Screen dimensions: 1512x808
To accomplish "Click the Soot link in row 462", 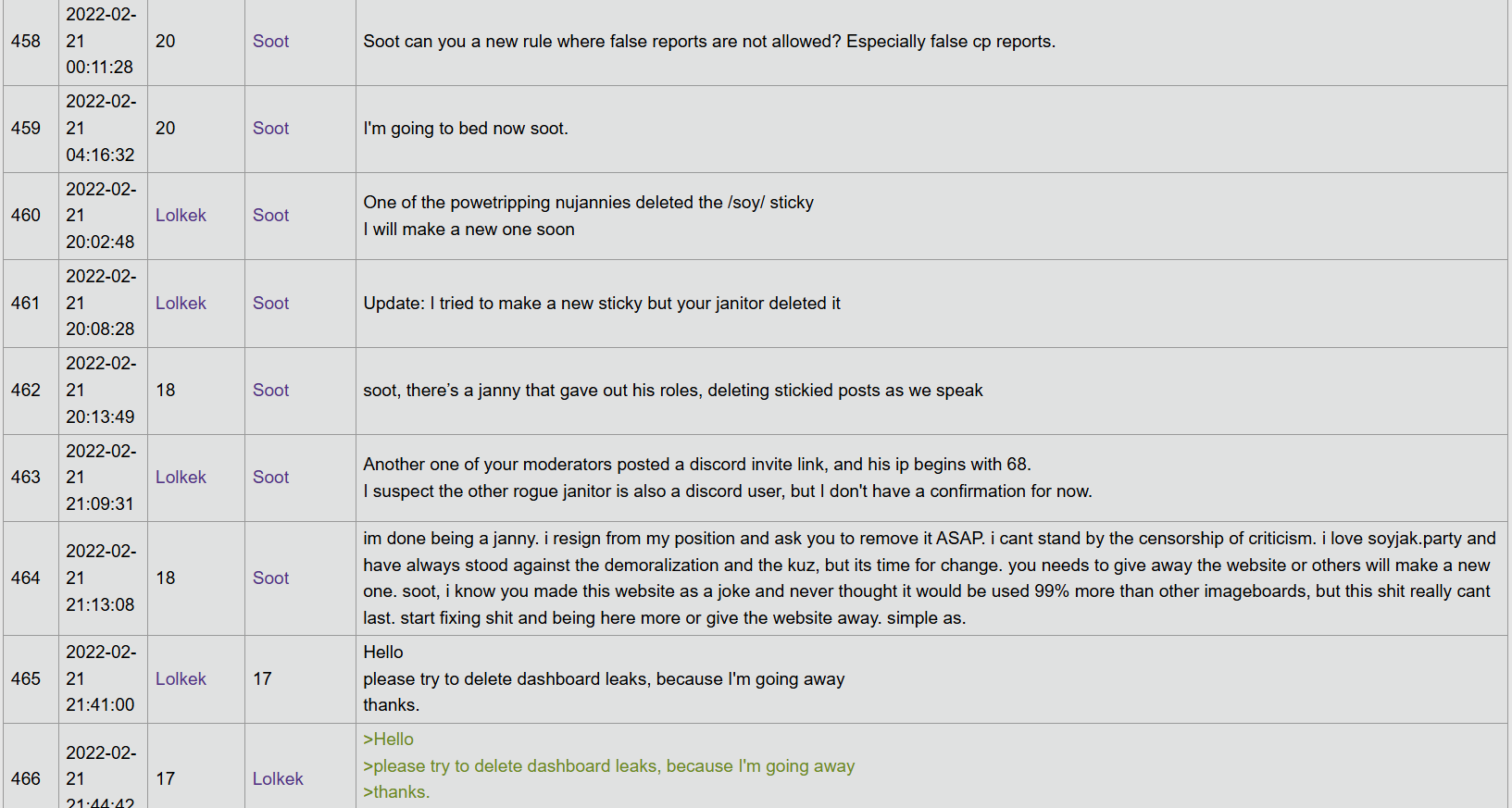I will pos(270,391).
